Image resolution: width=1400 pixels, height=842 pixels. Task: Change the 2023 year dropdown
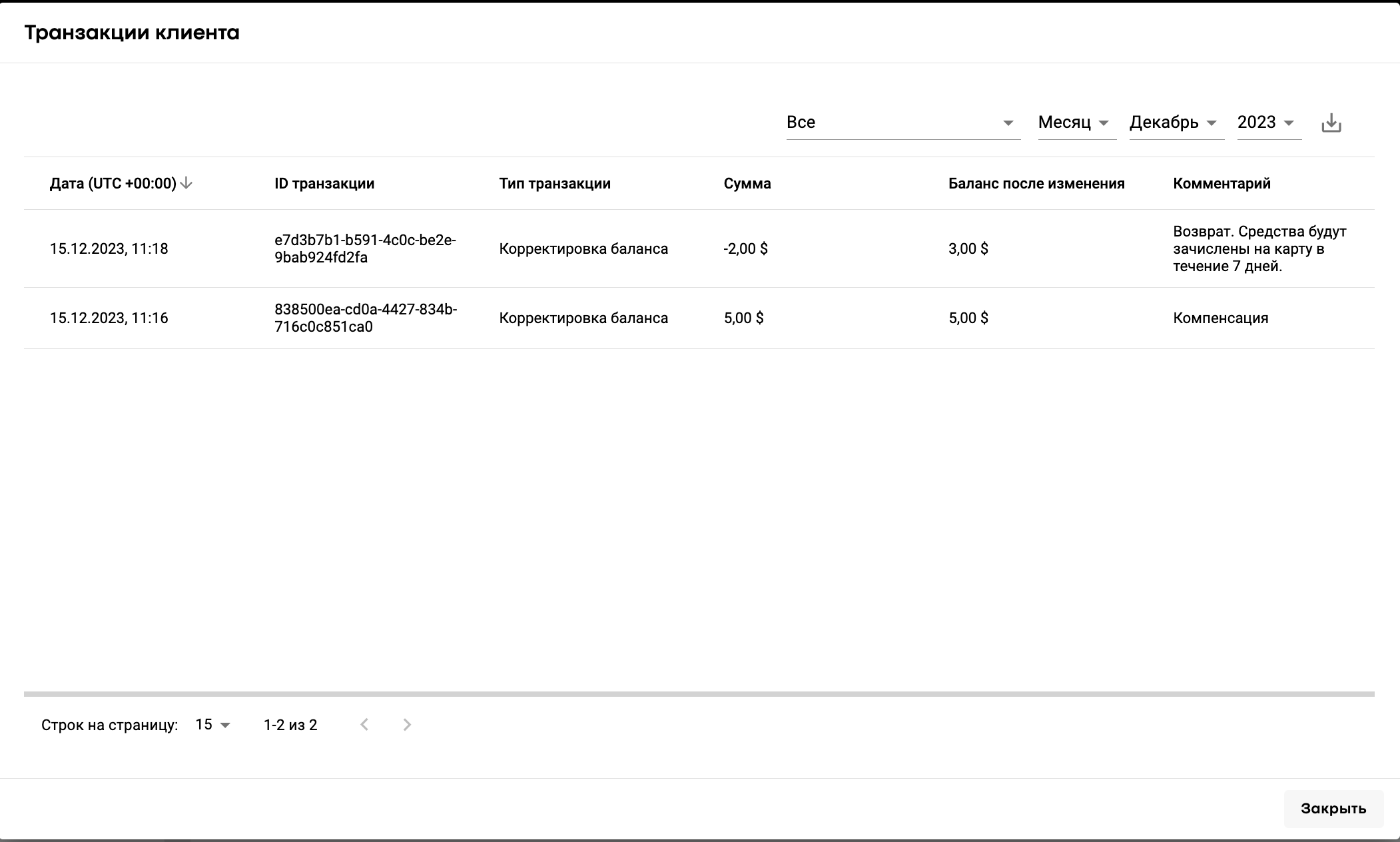pyautogui.click(x=1268, y=123)
